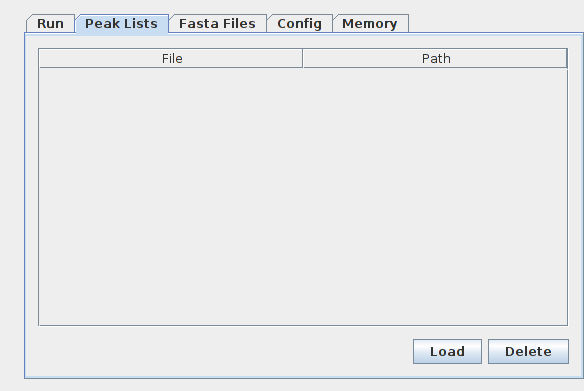
Task: Go to the Config tab
Action: 299,23
